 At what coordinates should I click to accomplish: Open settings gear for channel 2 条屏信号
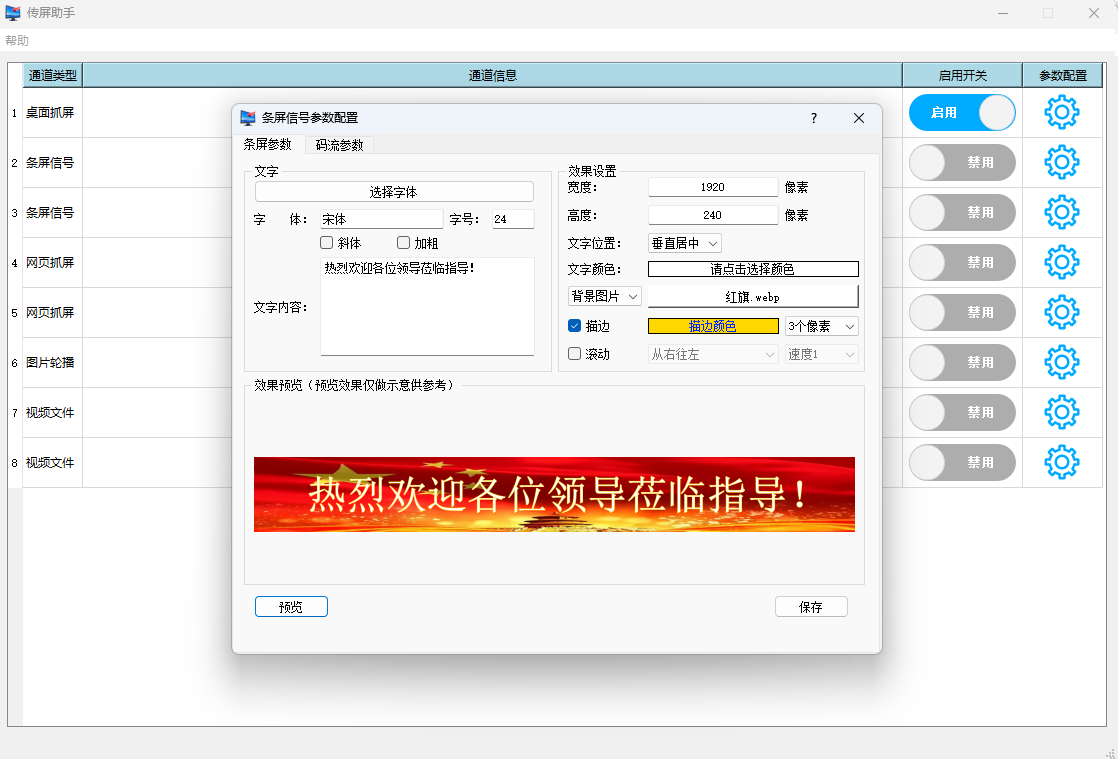click(x=1061, y=162)
